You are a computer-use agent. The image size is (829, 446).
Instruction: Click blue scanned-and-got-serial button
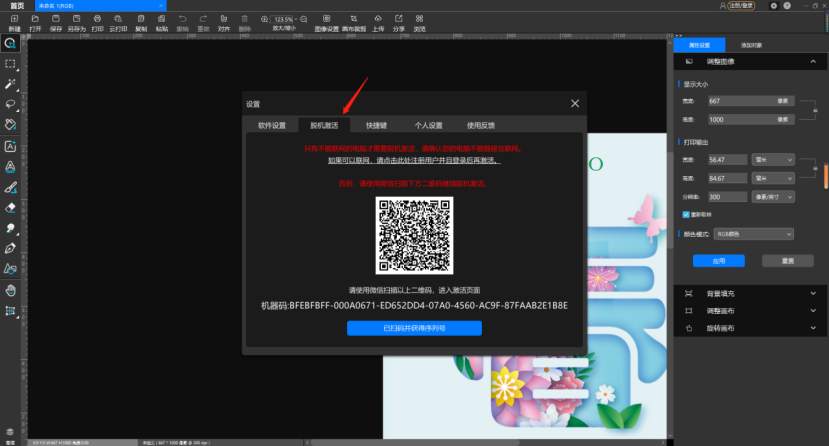414,328
